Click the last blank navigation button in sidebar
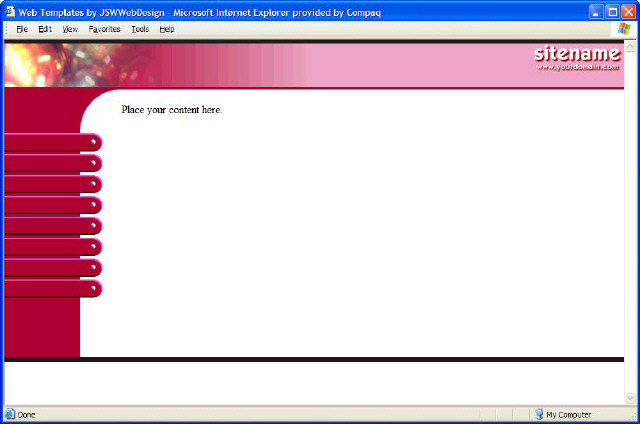This screenshot has width=640, height=424. (x=52, y=289)
